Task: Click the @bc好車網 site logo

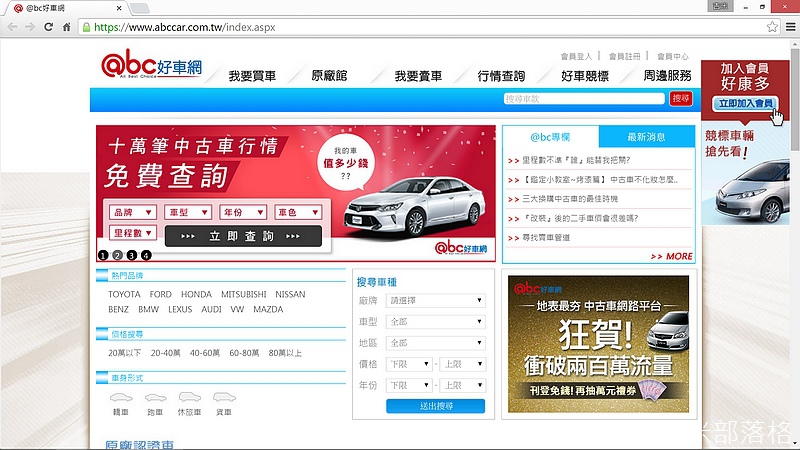Action: tap(152, 64)
